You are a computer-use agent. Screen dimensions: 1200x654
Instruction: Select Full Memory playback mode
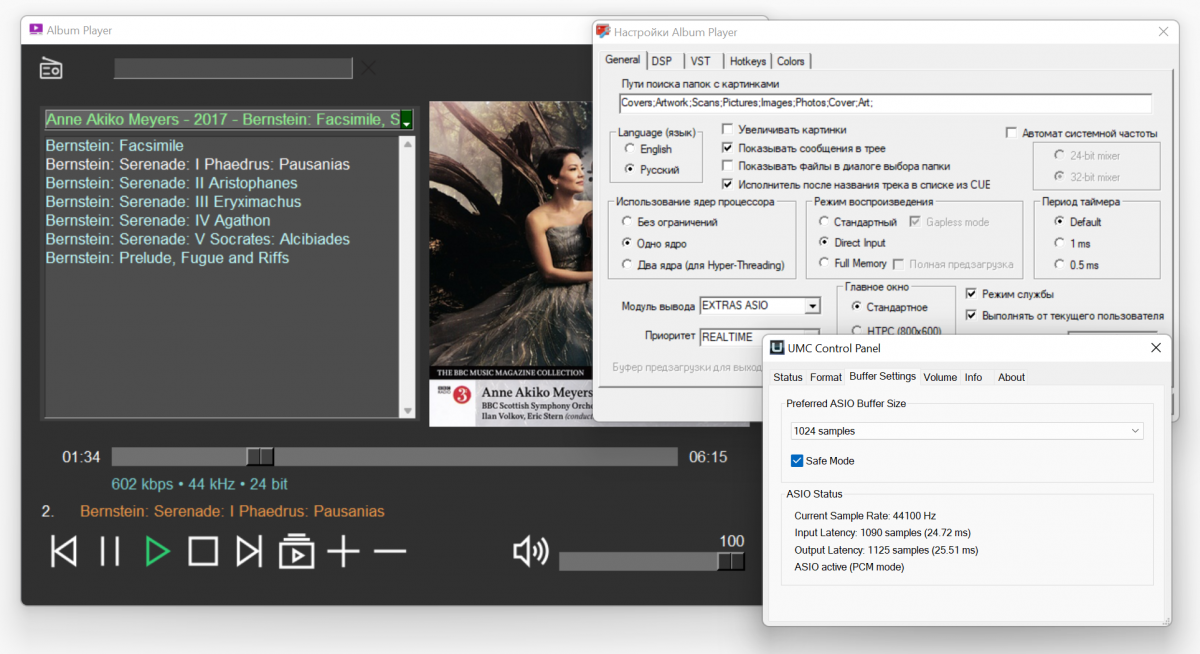point(824,264)
